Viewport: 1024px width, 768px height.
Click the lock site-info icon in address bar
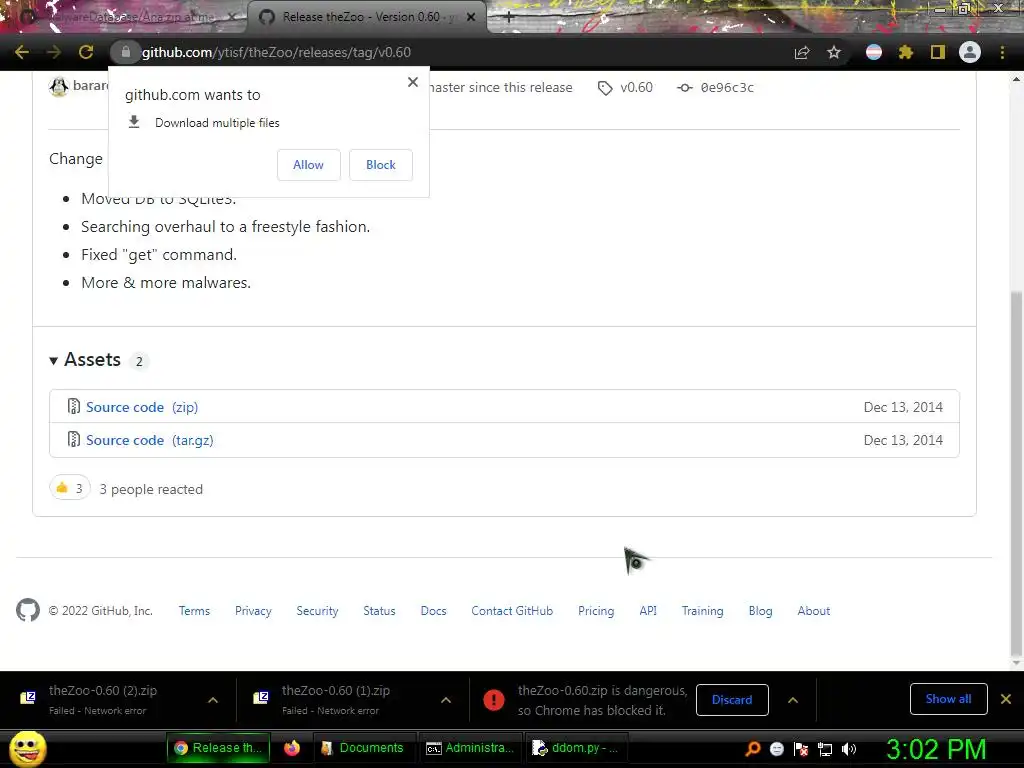(x=125, y=52)
